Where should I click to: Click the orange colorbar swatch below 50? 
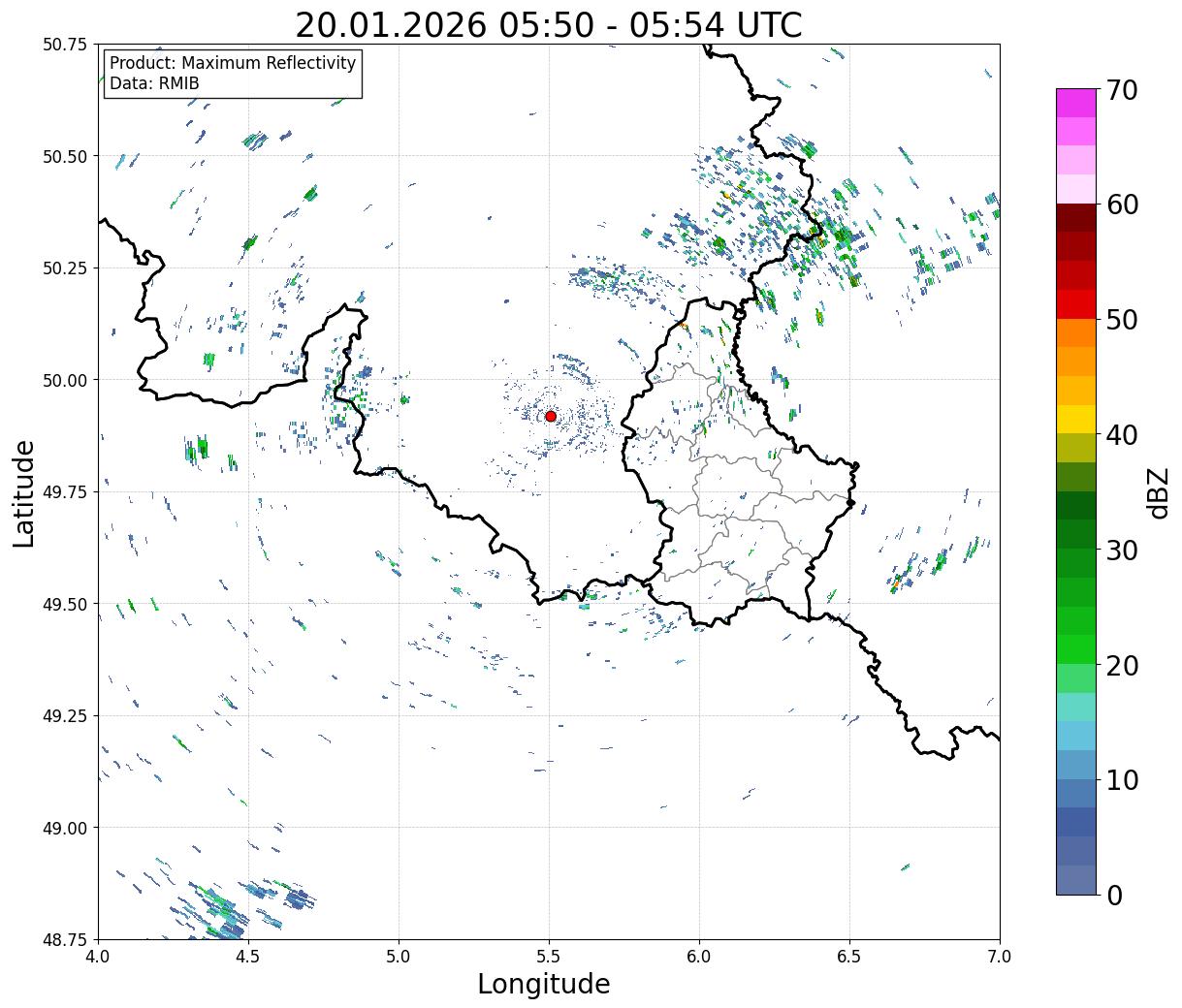pos(1076,332)
